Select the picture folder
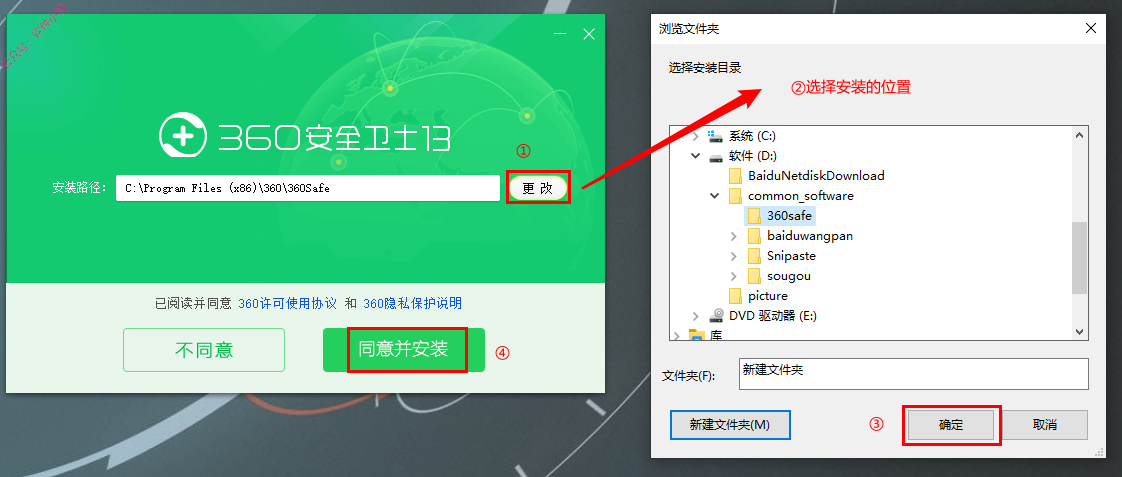This screenshot has height=477, width=1122. pos(768,296)
